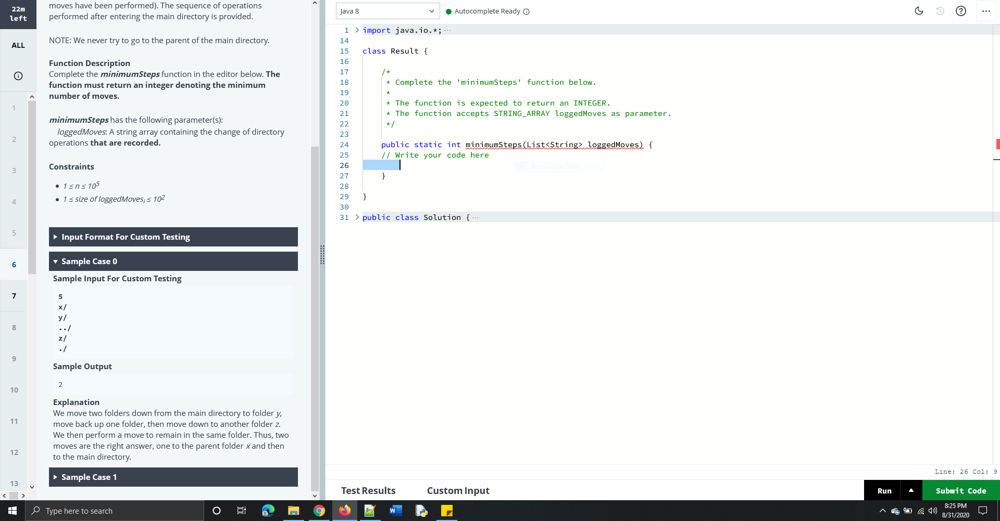Click the test info icon in left sidebar
1000x521 pixels.
click(x=18, y=76)
